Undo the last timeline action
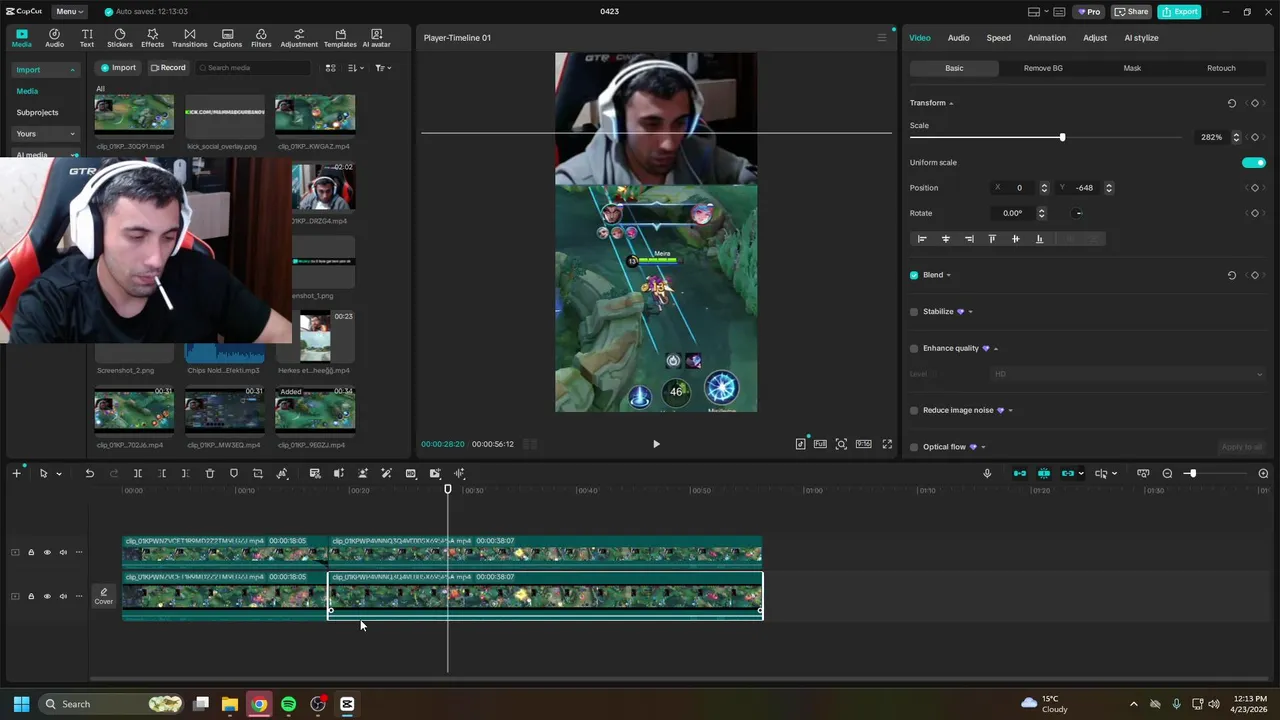 coord(89,473)
